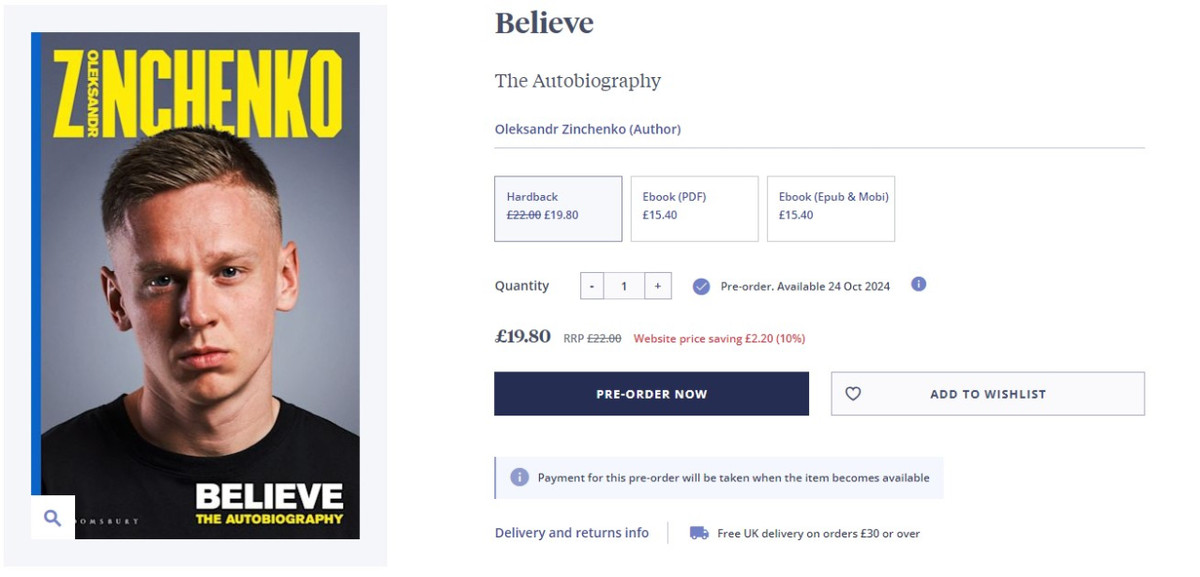Select Ebook (Epub & Mobi) format

830,208
